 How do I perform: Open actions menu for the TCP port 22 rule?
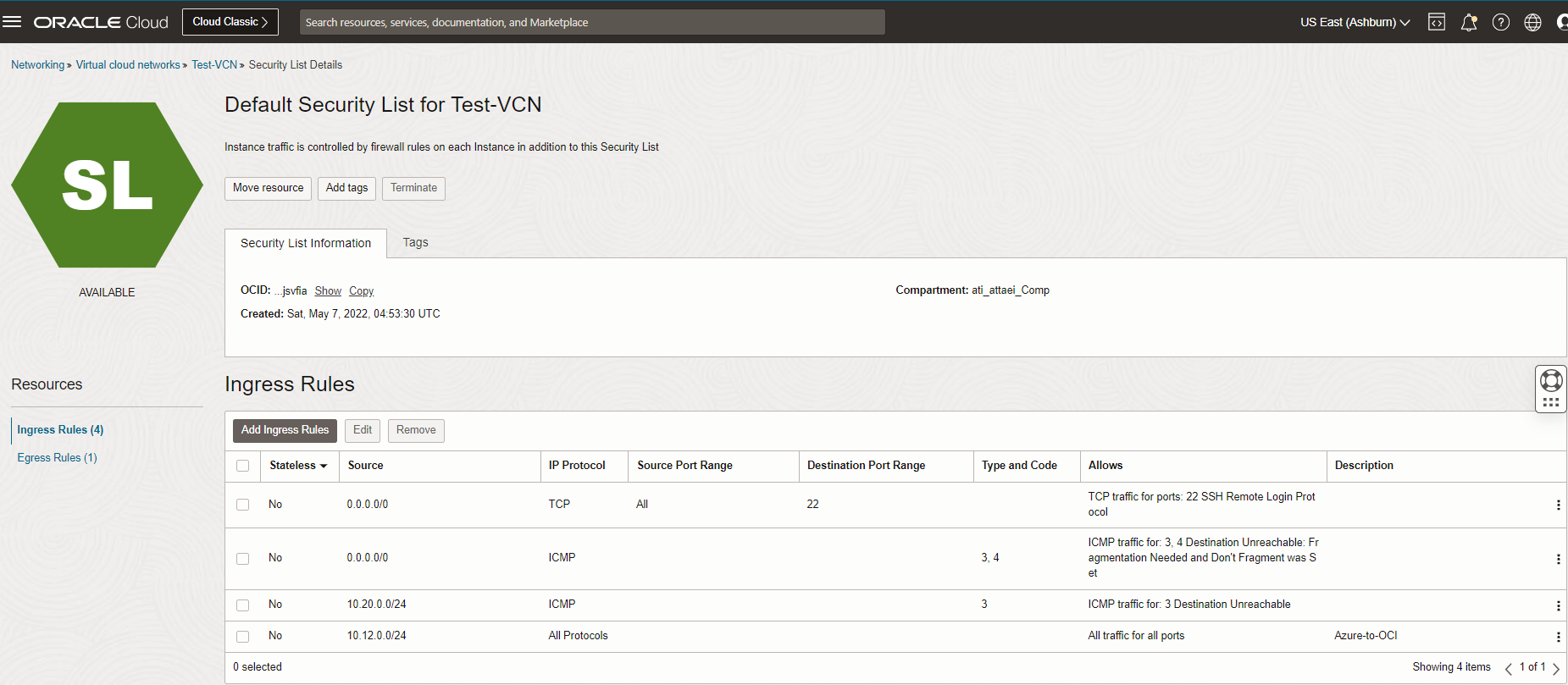pos(1558,505)
